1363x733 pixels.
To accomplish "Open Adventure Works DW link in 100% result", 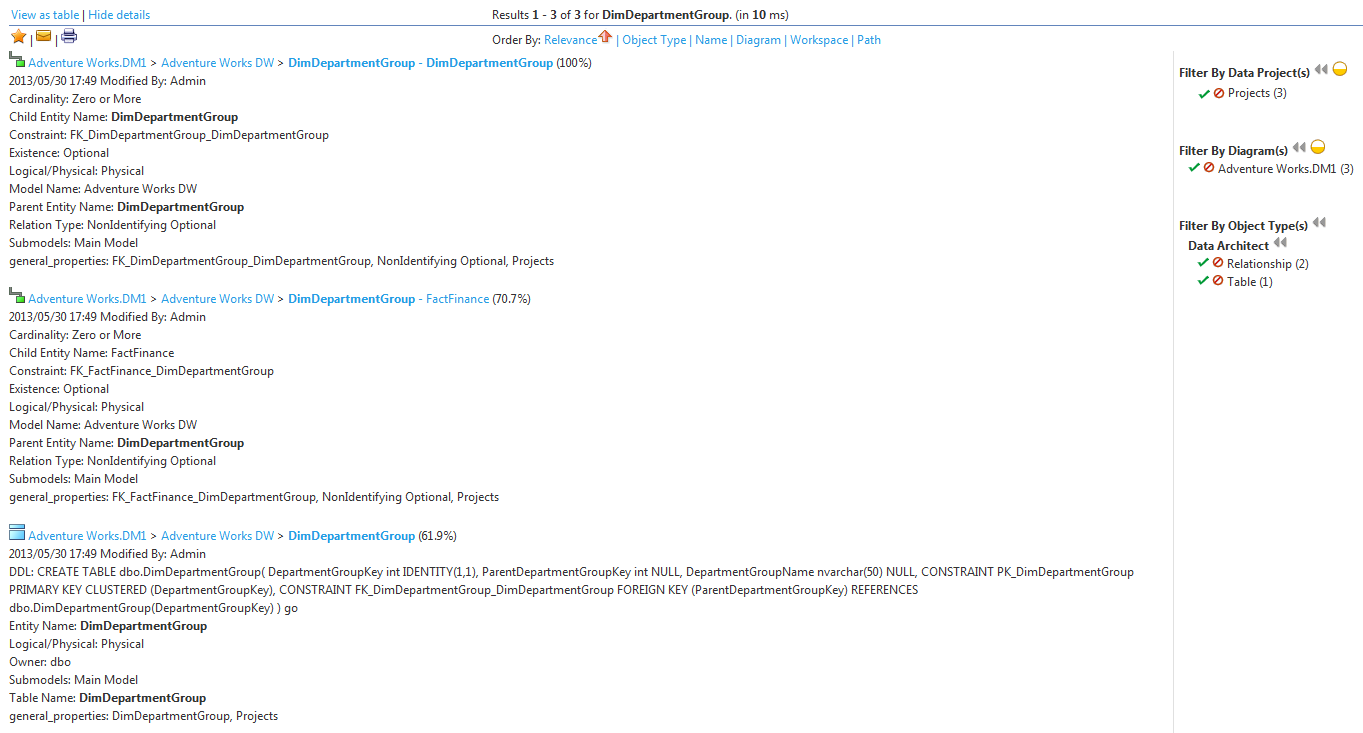I will 217,63.
